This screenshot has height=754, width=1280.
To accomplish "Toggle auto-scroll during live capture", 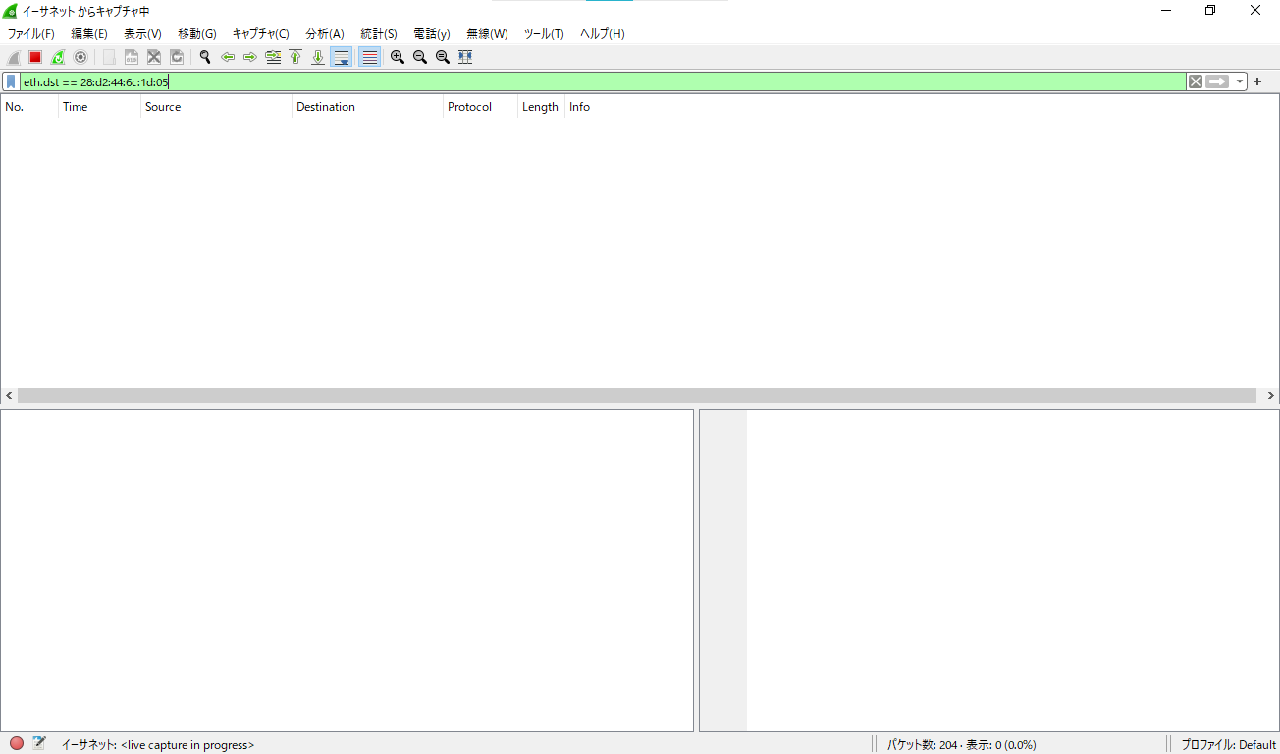I will pos(341,57).
